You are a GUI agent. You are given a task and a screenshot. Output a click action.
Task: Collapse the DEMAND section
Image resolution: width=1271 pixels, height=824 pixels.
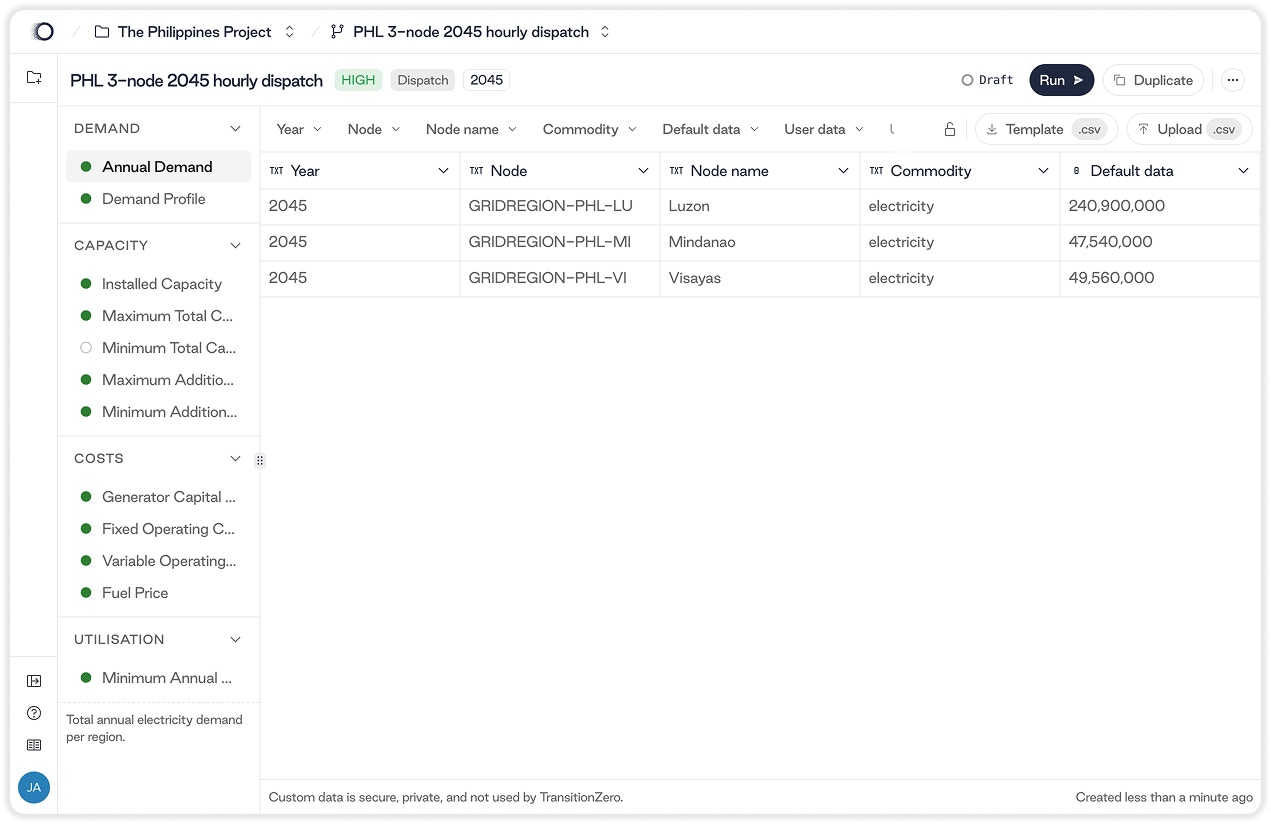click(236, 129)
